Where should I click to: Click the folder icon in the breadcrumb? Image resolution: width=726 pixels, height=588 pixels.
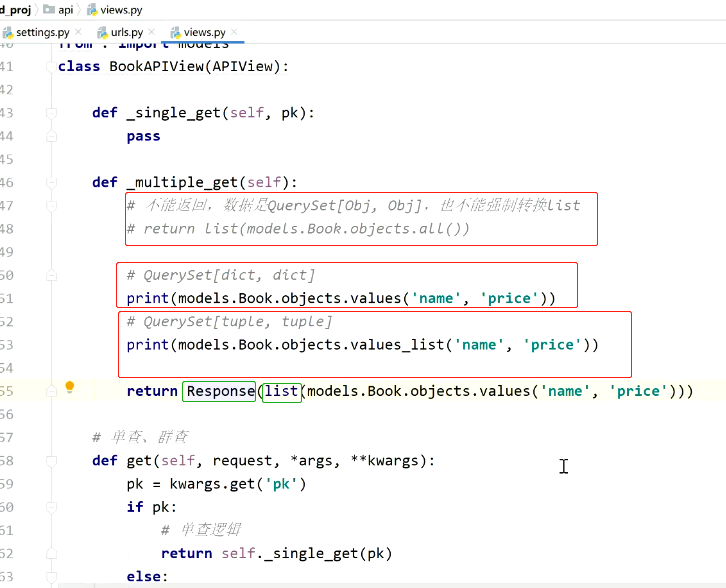point(49,9)
